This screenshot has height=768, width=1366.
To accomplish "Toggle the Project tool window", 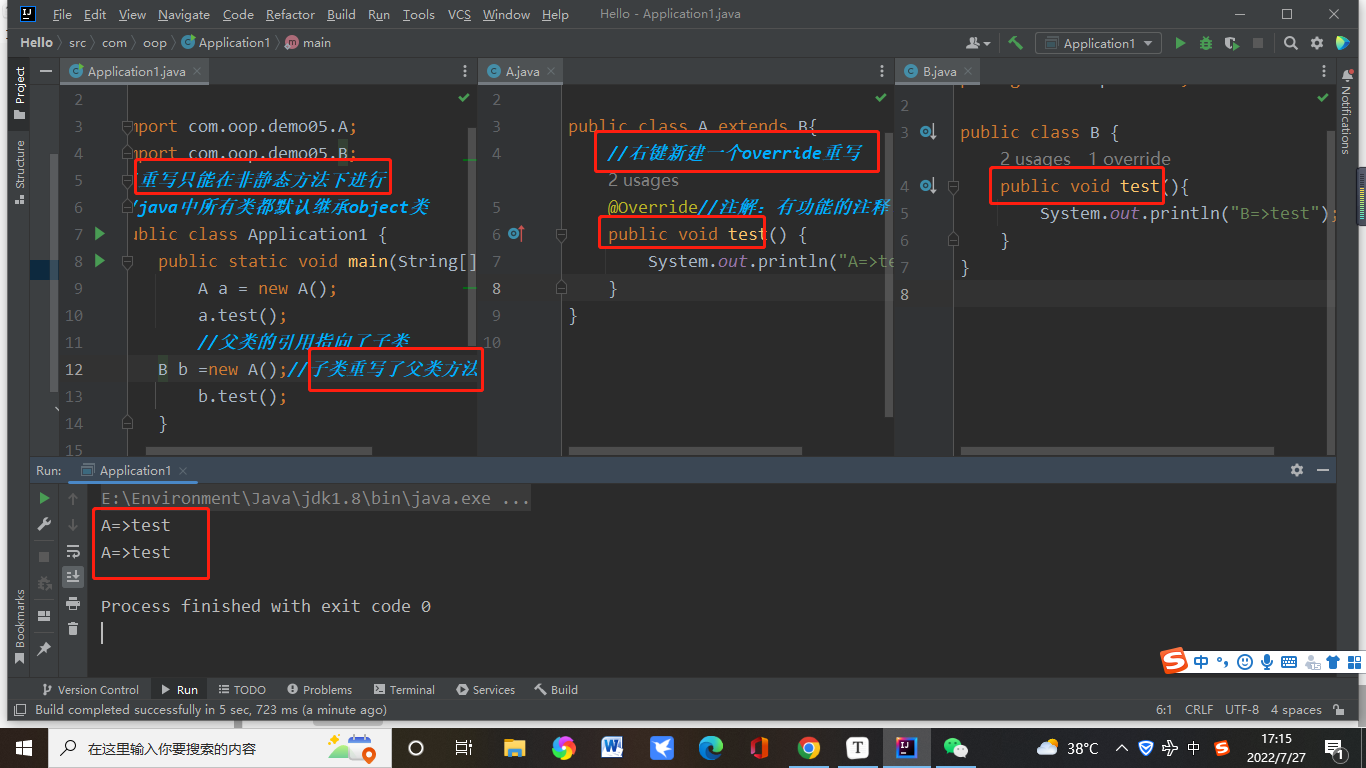I will point(19,93).
